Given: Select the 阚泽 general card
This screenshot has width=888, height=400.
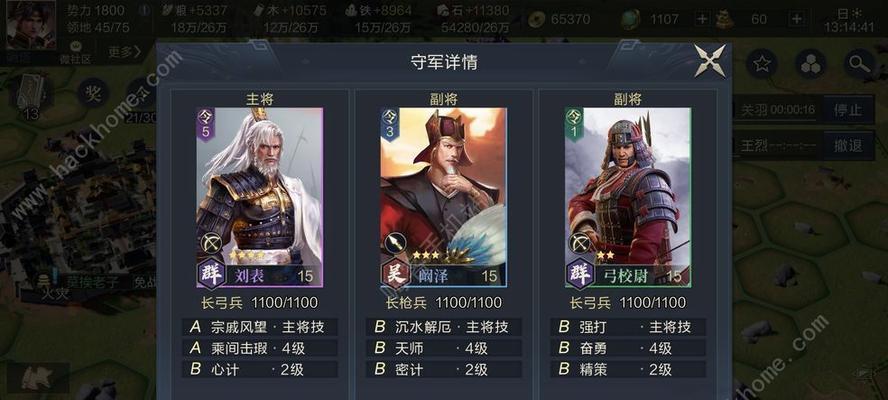Looking at the screenshot, I should coord(443,197).
